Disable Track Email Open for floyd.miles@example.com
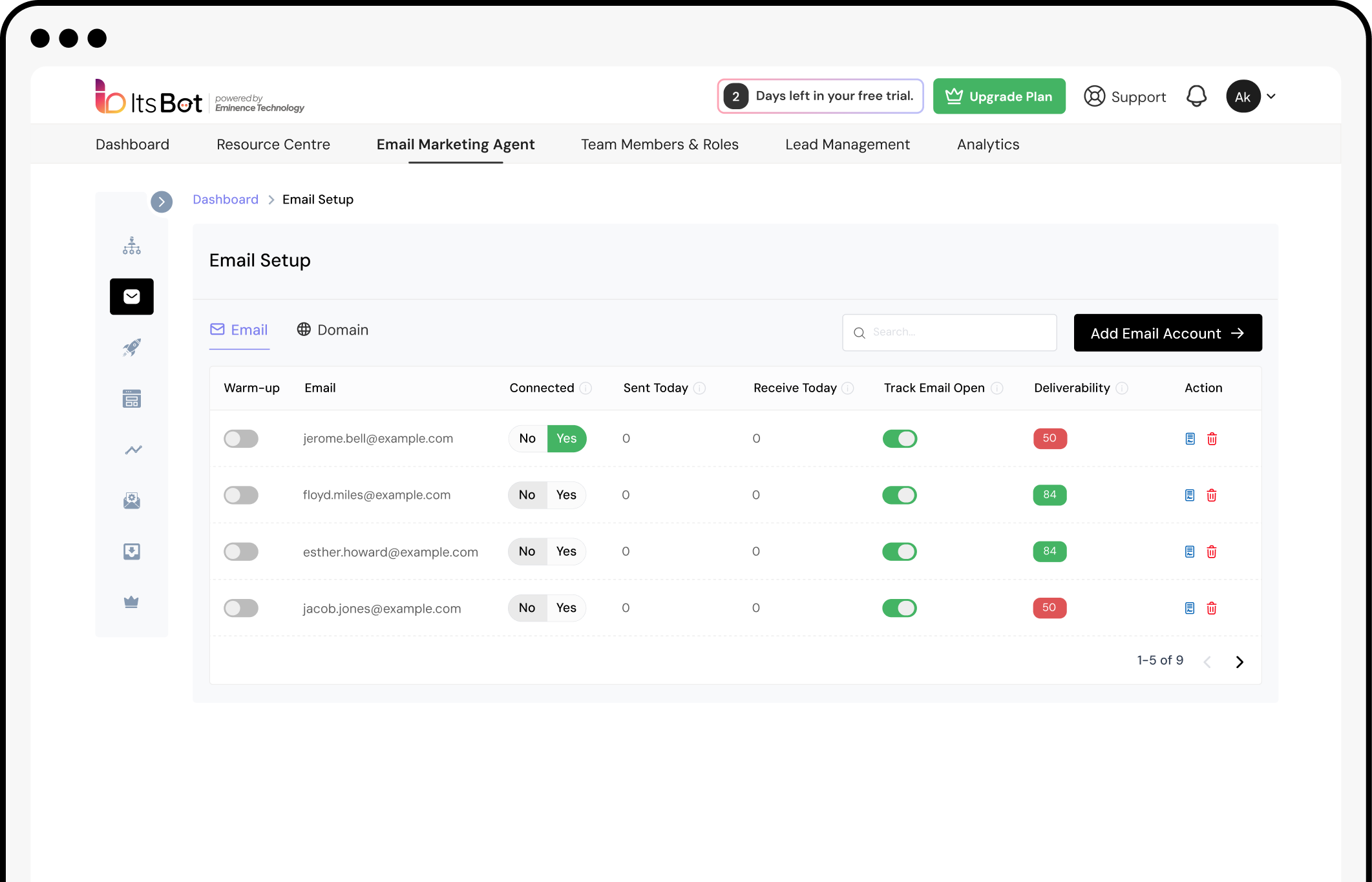This screenshot has width=1372, height=882. point(900,495)
